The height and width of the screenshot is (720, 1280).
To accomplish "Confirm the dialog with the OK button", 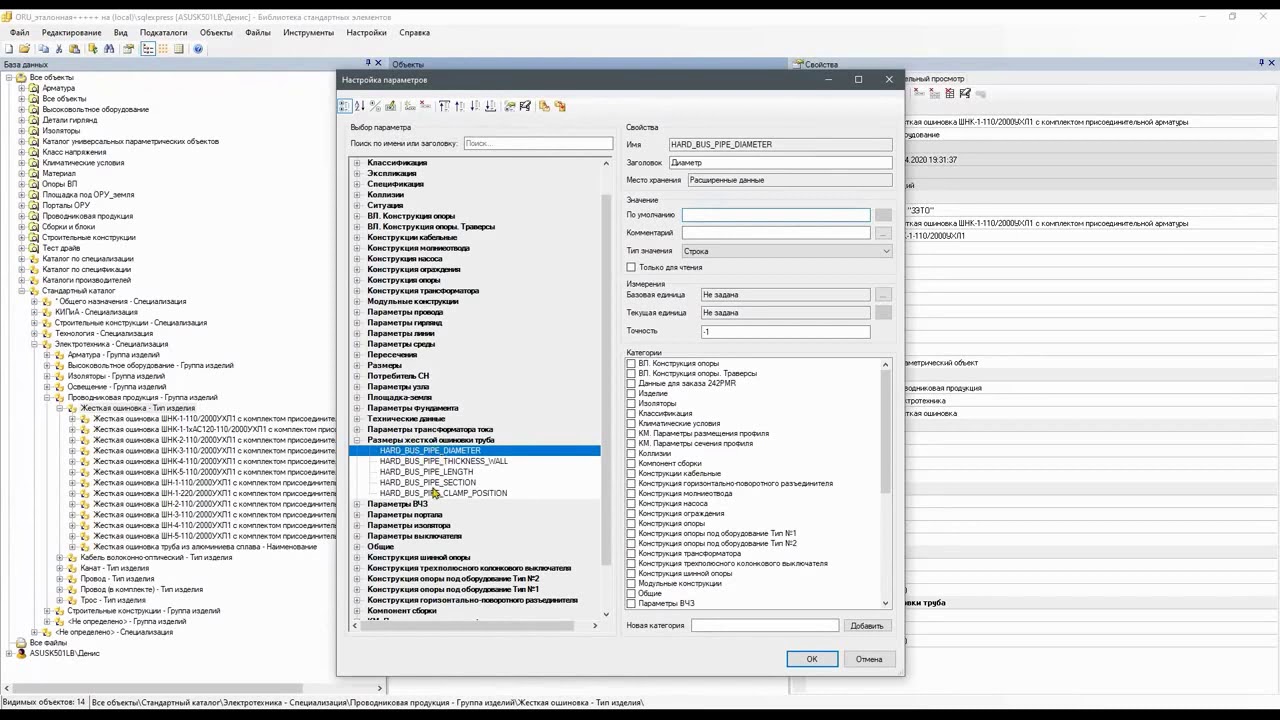I will [812, 659].
